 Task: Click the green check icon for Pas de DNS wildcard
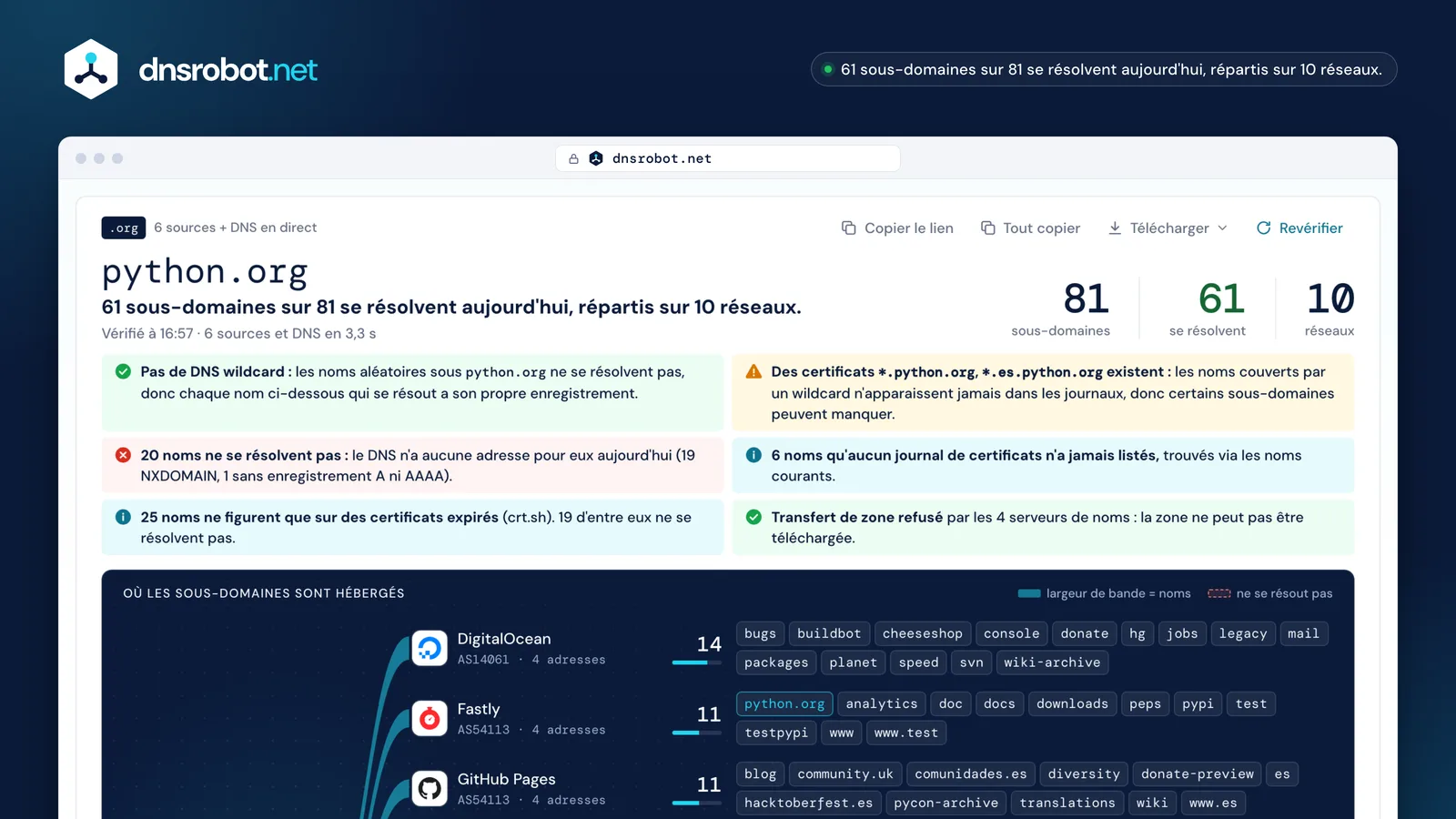123,371
